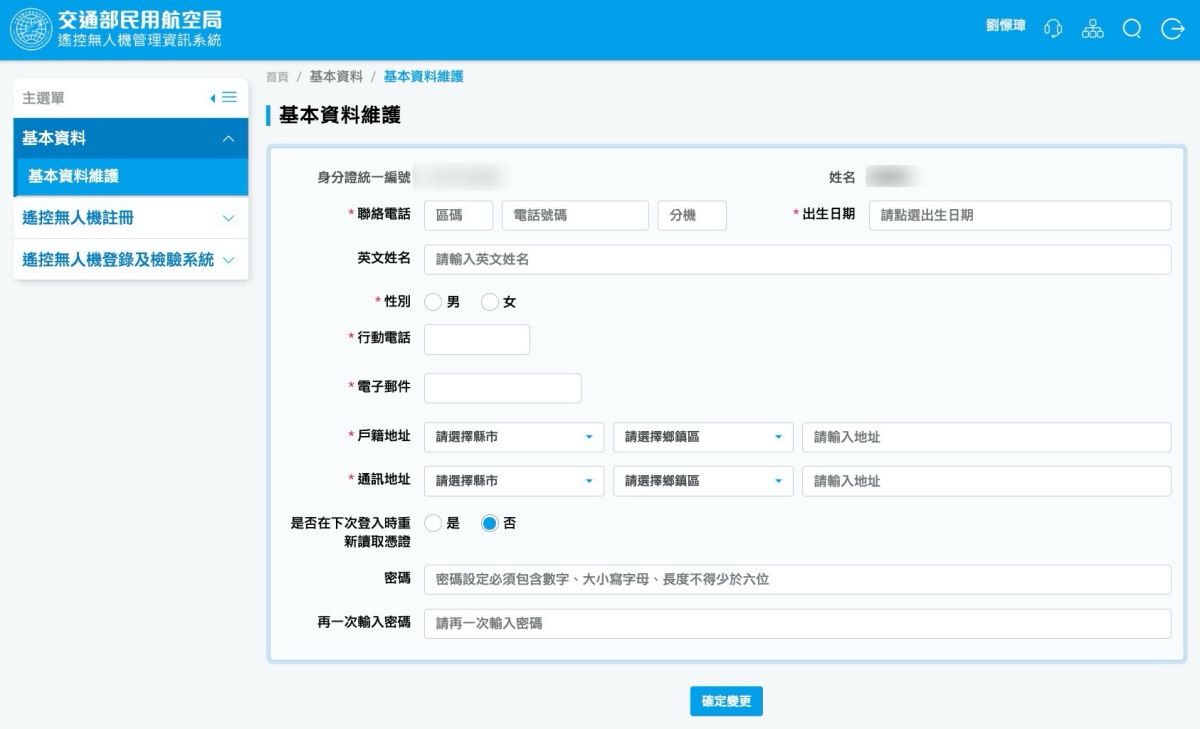
Task: Choose 是 for re-reading certificate next login
Action: pyautogui.click(x=433, y=523)
